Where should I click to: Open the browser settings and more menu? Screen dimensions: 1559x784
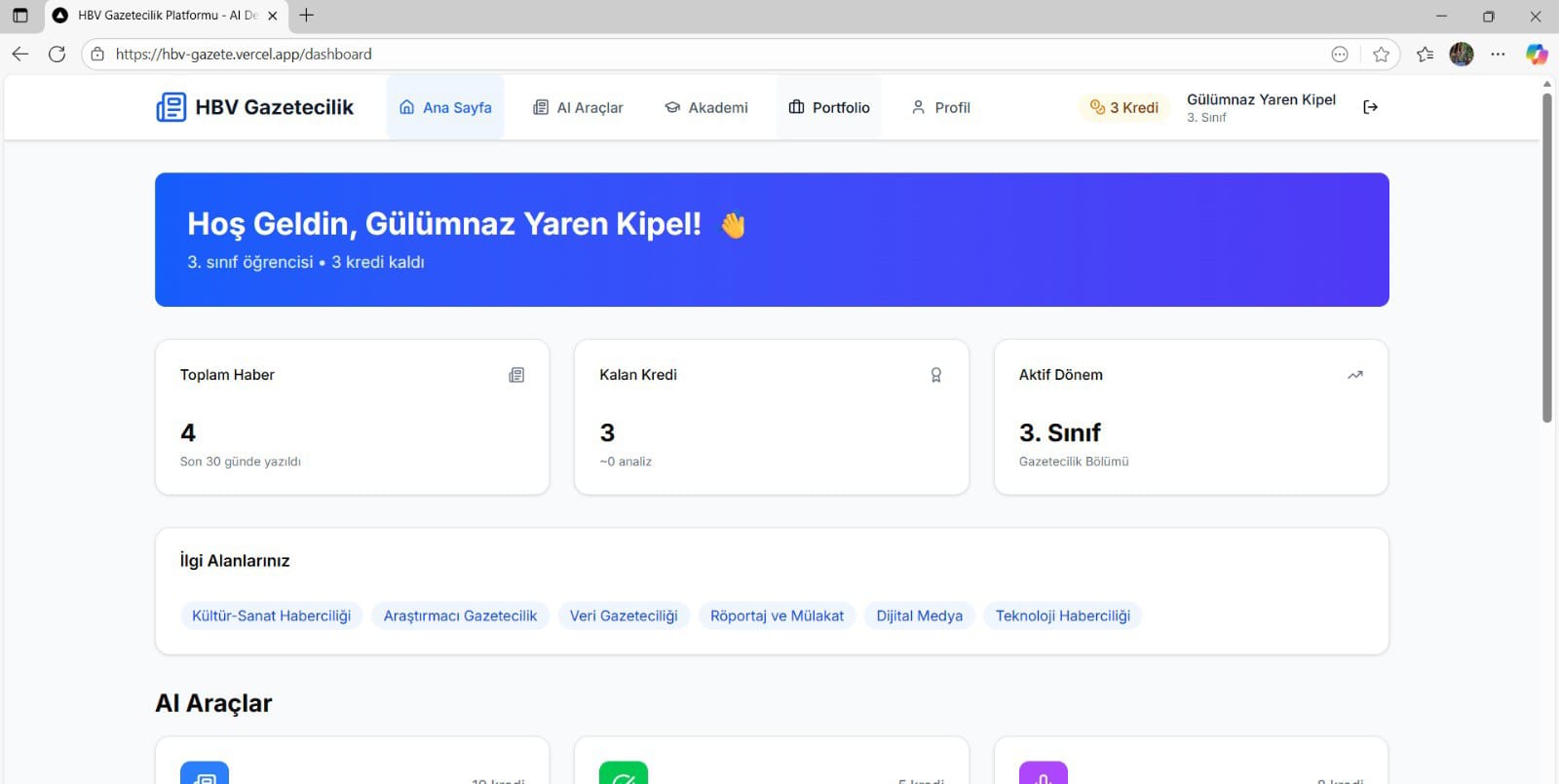(x=1498, y=55)
